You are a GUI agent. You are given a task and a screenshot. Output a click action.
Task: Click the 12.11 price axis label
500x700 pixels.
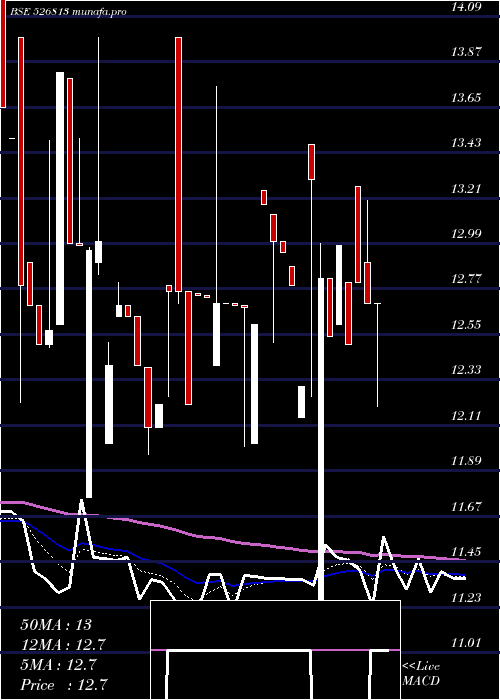pyautogui.click(x=467, y=416)
